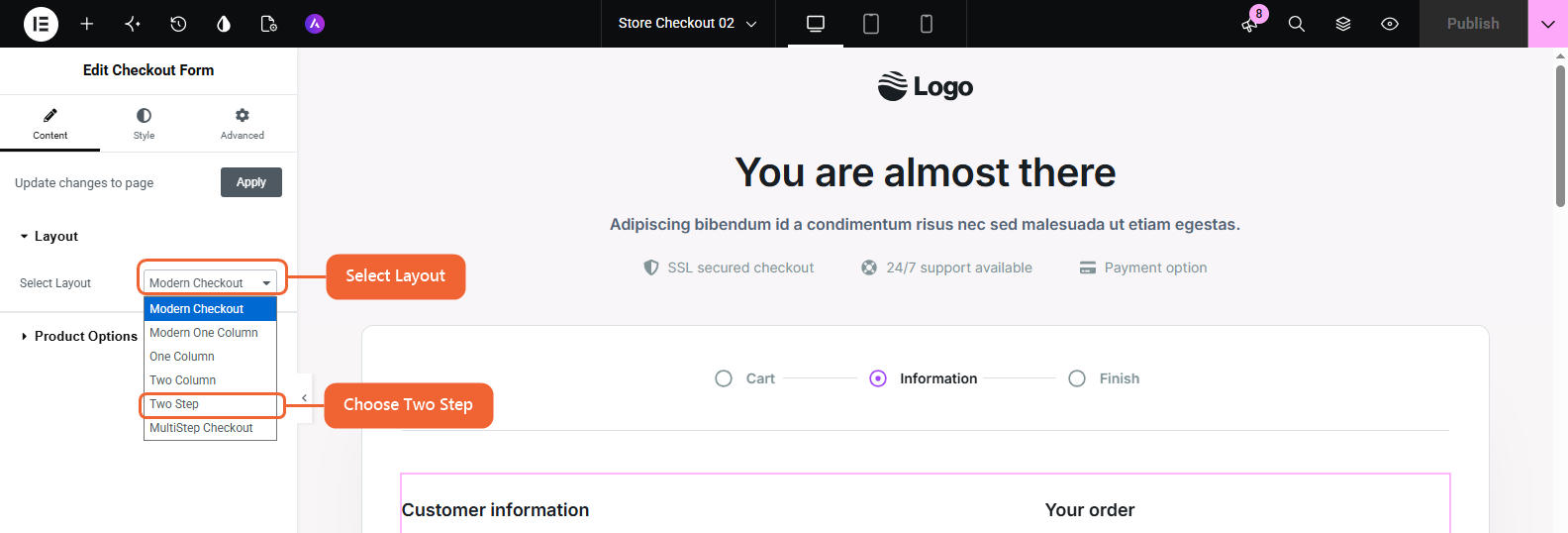Open the Structure layers icon
The width and height of the screenshot is (1568, 533).
pyautogui.click(x=1343, y=24)
